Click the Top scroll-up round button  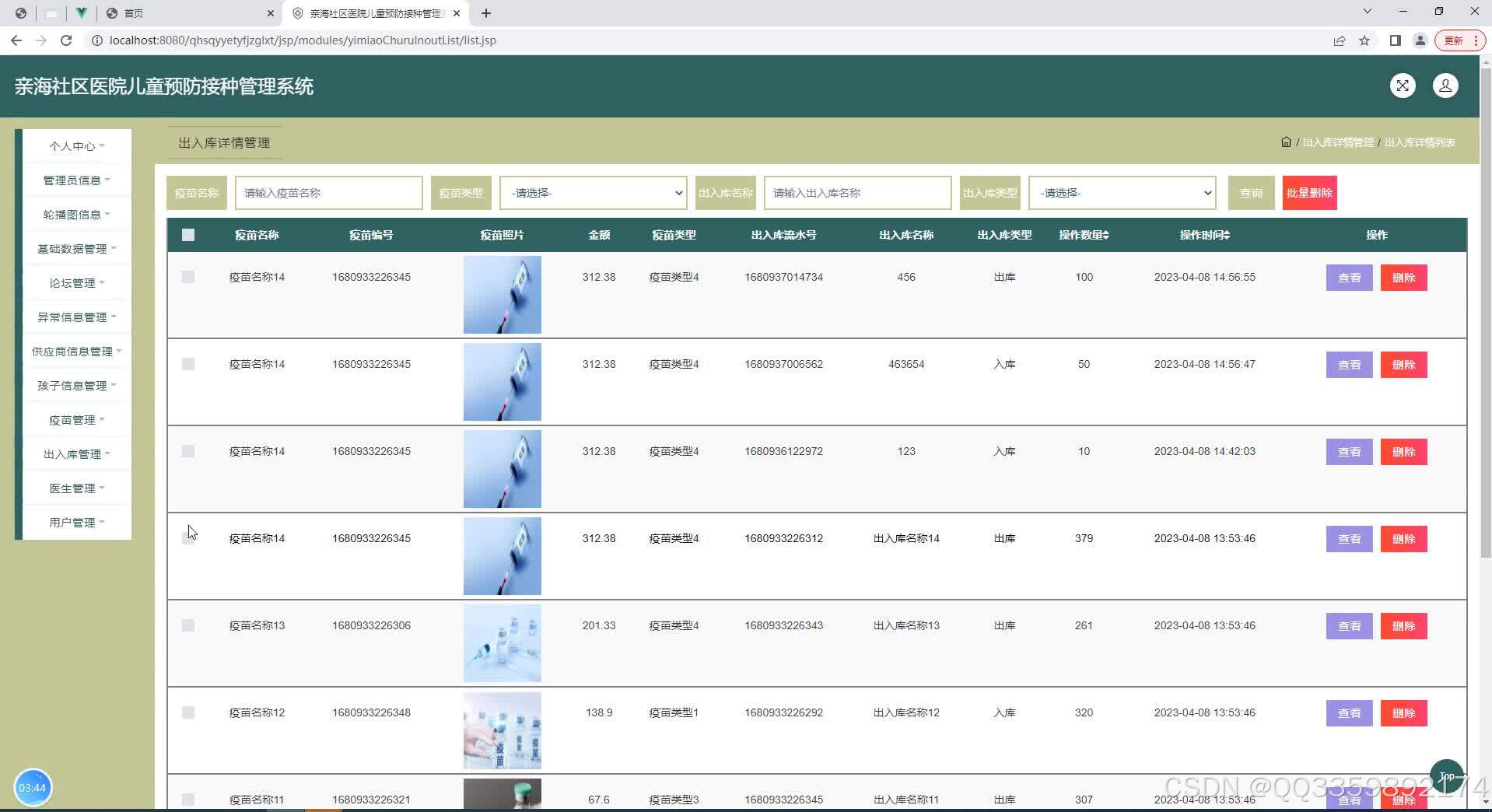pyautogui.click(x=1446, y=775)
